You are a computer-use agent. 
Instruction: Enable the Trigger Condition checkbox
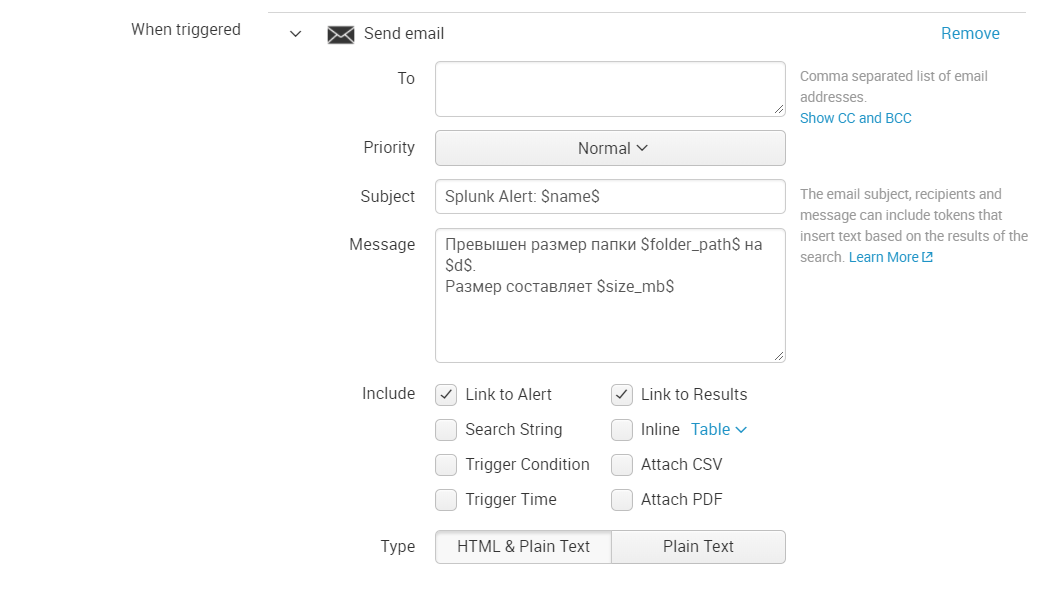[446, 464]
